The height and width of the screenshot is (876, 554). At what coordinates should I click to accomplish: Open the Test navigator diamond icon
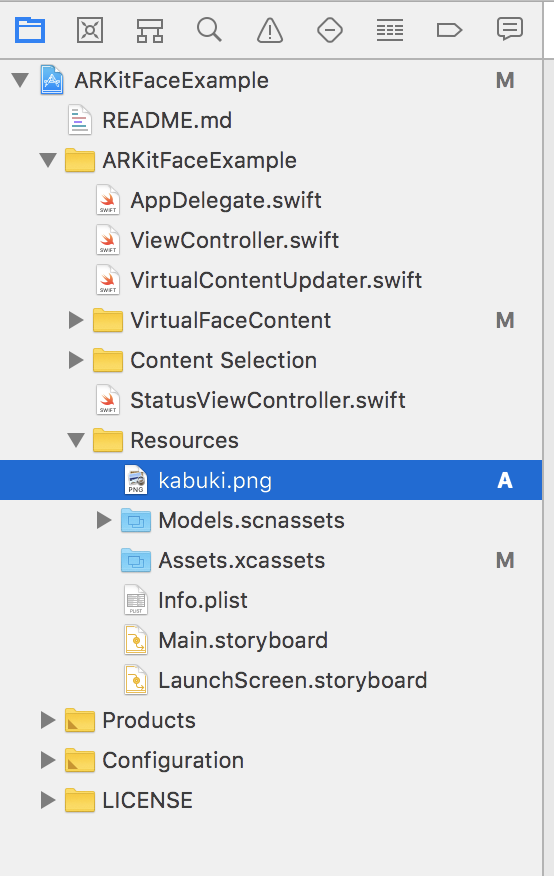pyautogui.click(x=329, y=30)
